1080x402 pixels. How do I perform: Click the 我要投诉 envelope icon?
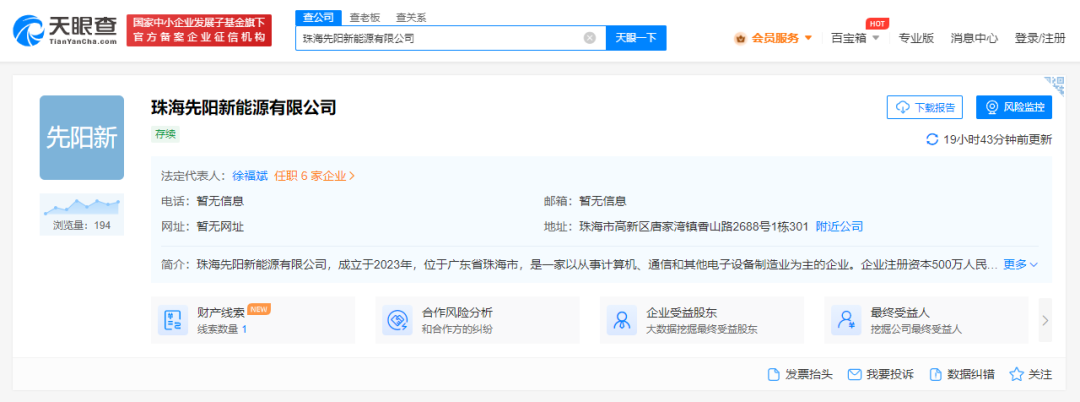tap(855, 375)
